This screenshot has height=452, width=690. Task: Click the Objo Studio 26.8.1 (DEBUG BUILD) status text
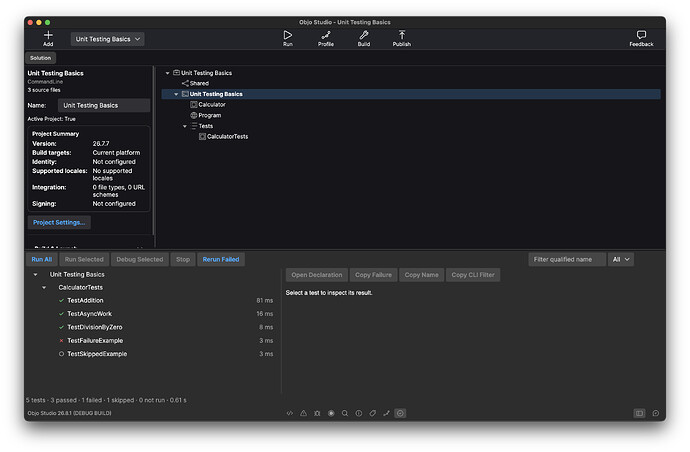pos(70,413)
